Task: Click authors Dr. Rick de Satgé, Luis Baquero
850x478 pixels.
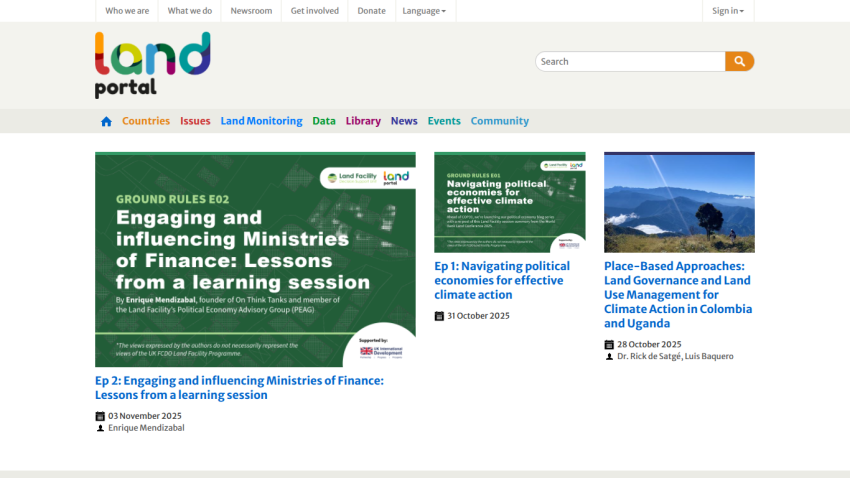Action: (x=675, y=356)
